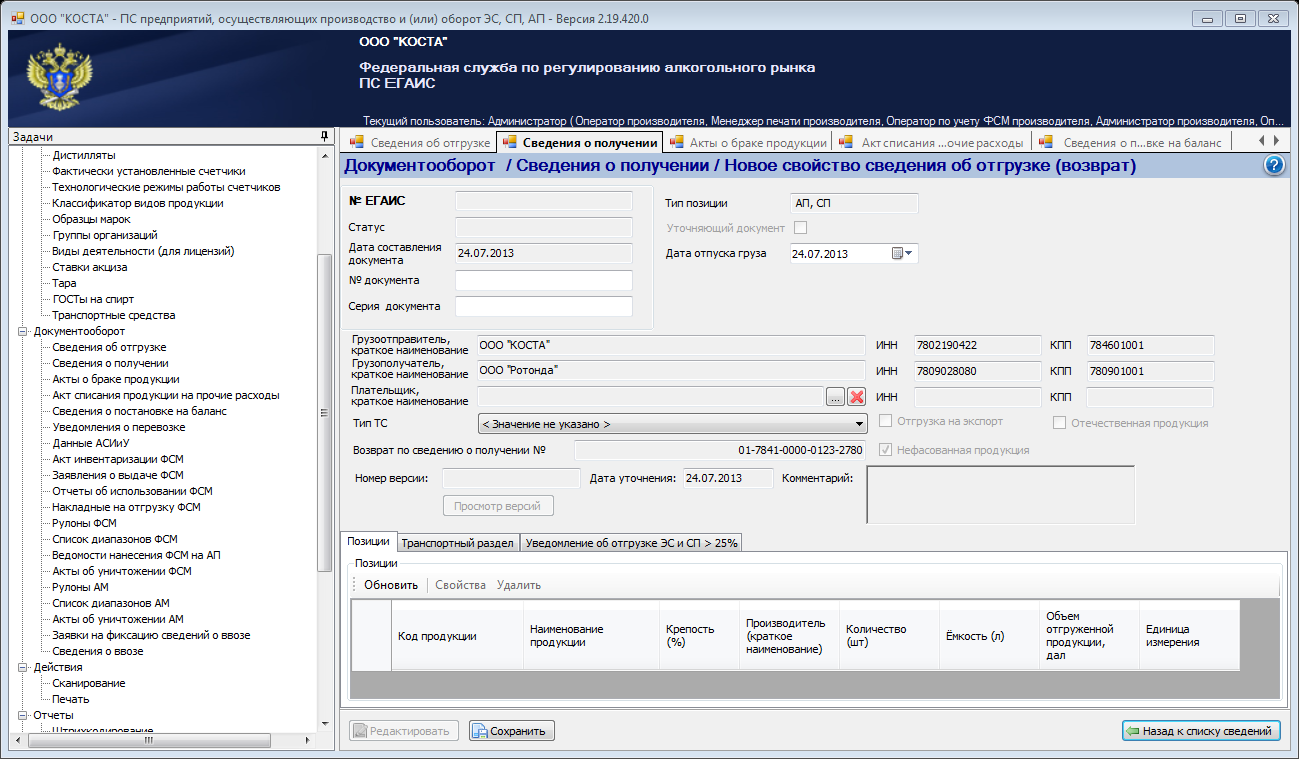
Task: Click the № документа input field
Action: pyautogui.click(x=544, y=280)
